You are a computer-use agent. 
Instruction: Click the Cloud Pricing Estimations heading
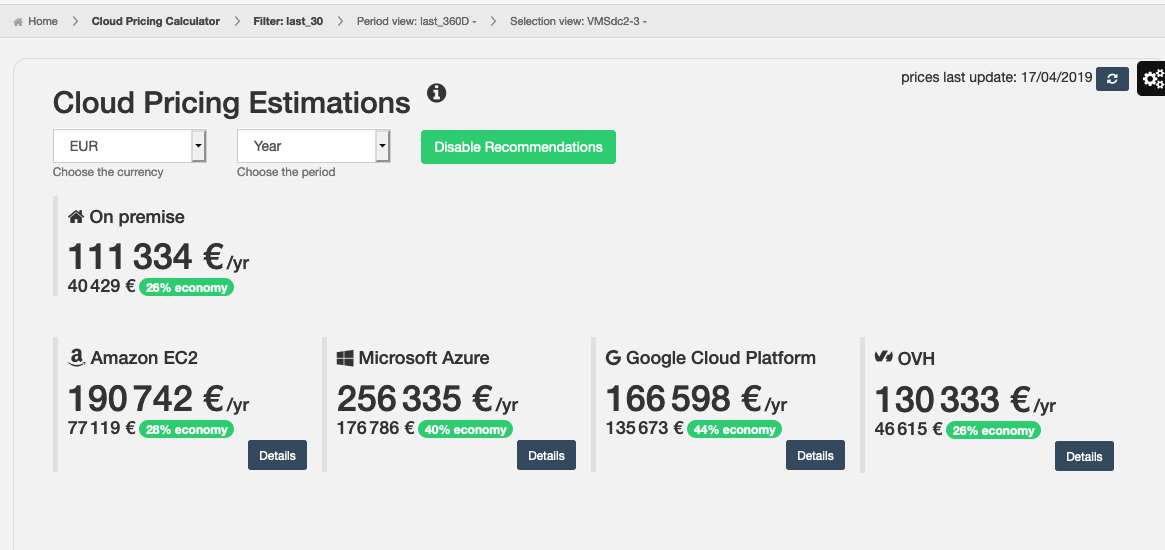pos(232,103)
